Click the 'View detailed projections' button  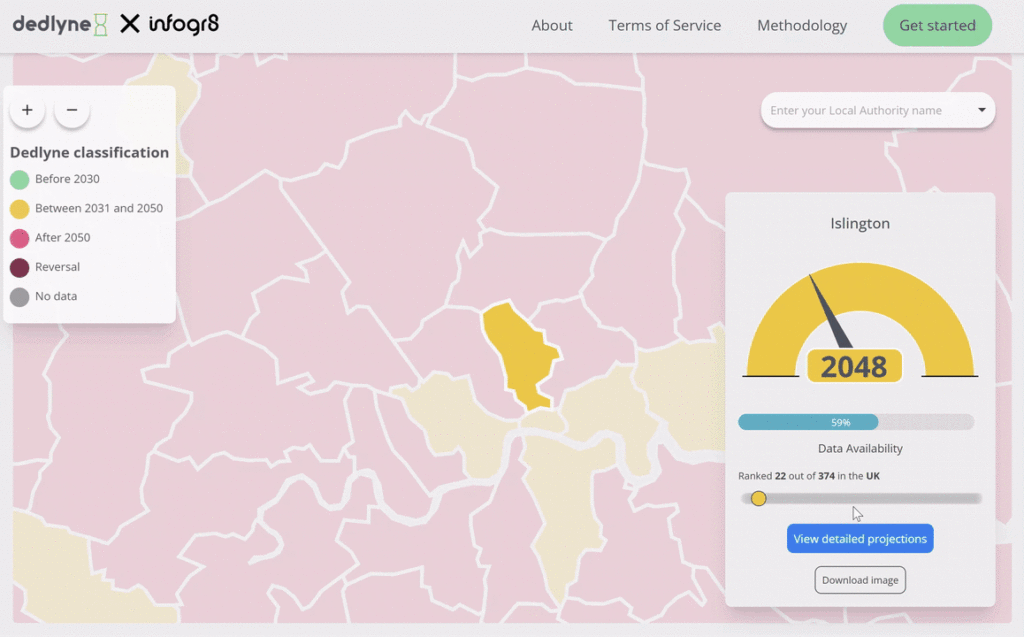point(859,538)
